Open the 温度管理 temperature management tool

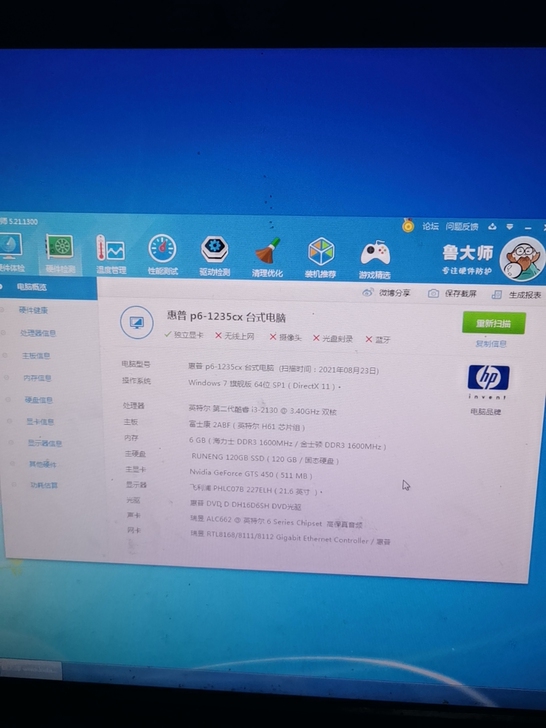pos(110,254)
